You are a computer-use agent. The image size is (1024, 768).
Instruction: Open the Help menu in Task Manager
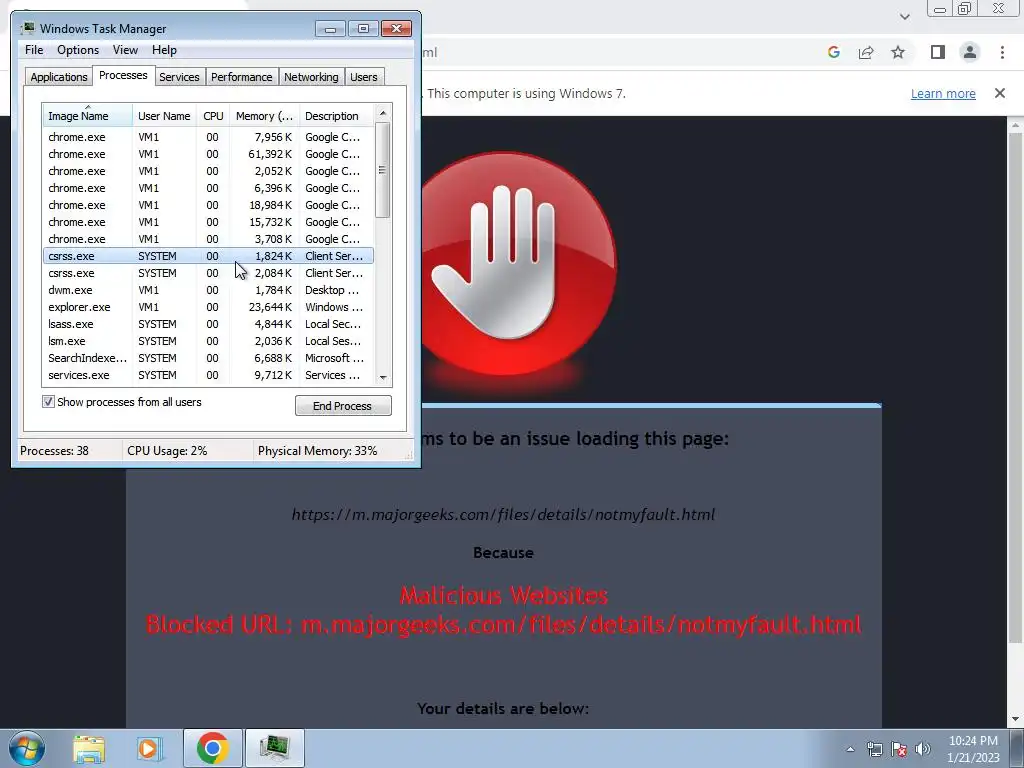click(x=164, y=50)
